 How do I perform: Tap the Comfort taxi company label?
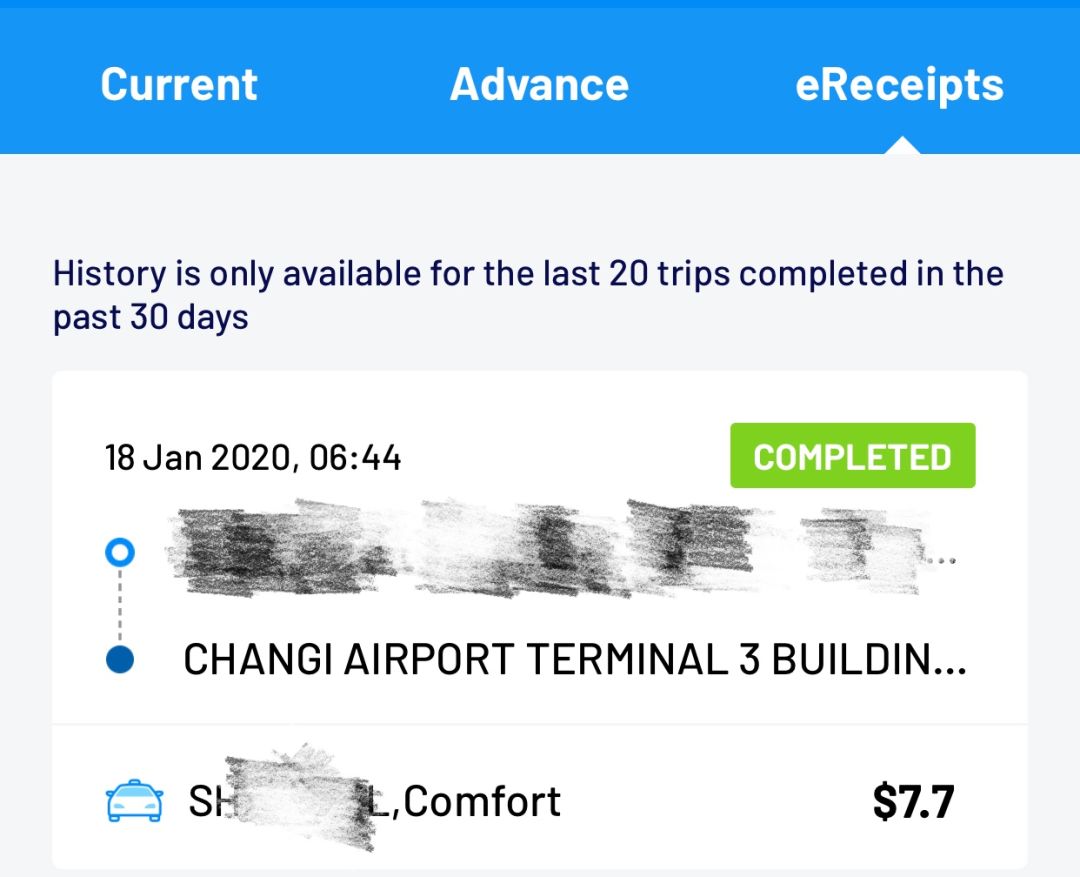point(484,802)
